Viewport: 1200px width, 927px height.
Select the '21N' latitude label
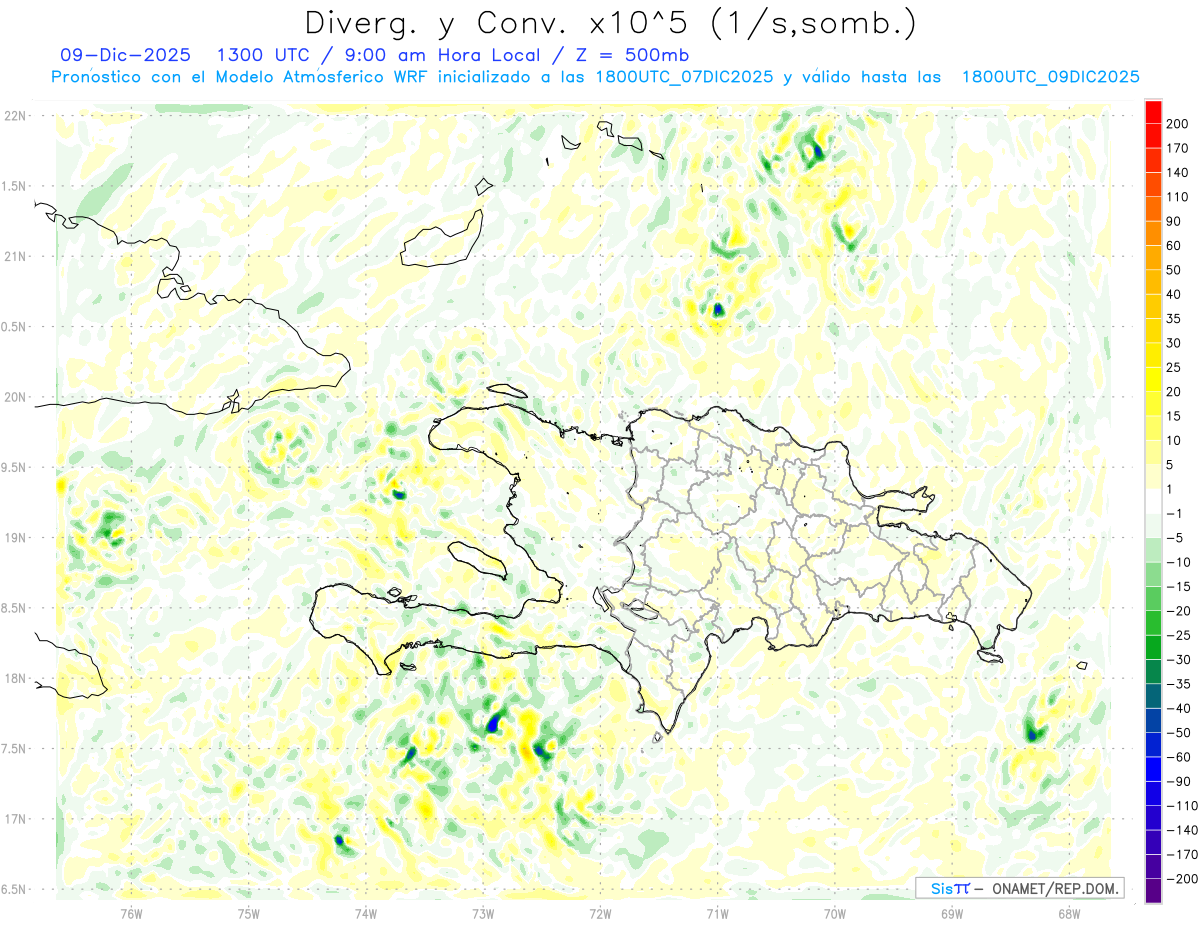coord(14,256)
